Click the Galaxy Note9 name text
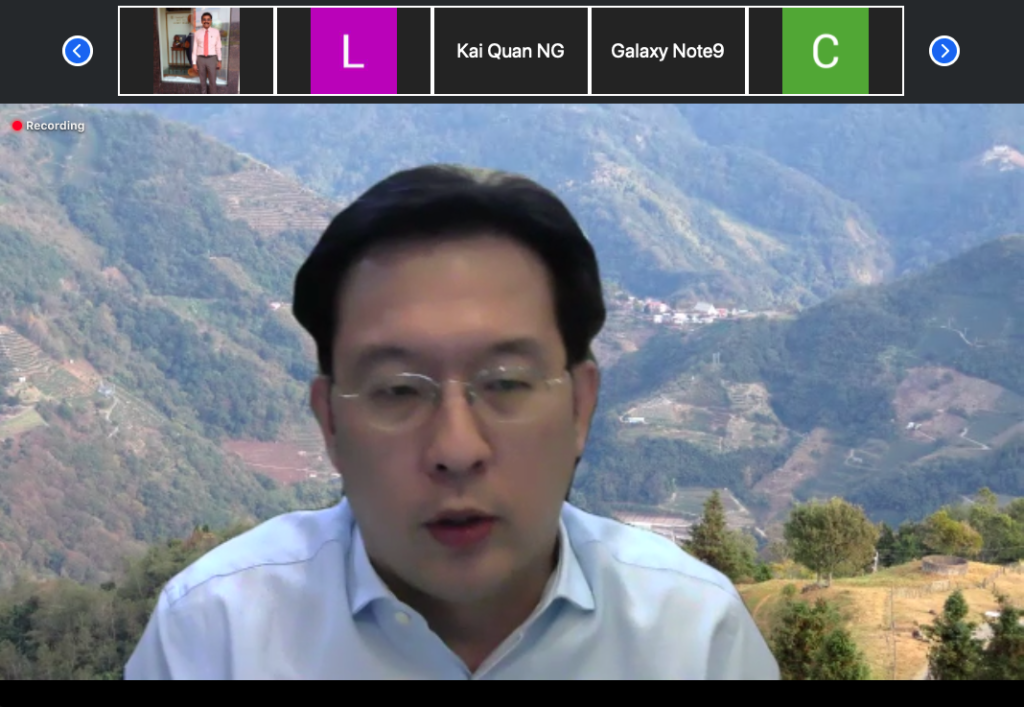This screenshot has width=1024, height=707. pyautogui.click(x=667, y=51)
